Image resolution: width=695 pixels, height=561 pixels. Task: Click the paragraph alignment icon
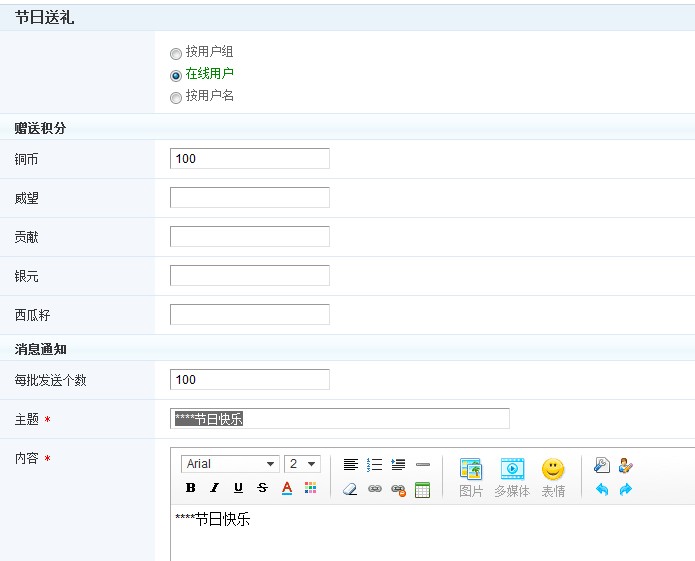pyautogui.click(x=351, y=464)
